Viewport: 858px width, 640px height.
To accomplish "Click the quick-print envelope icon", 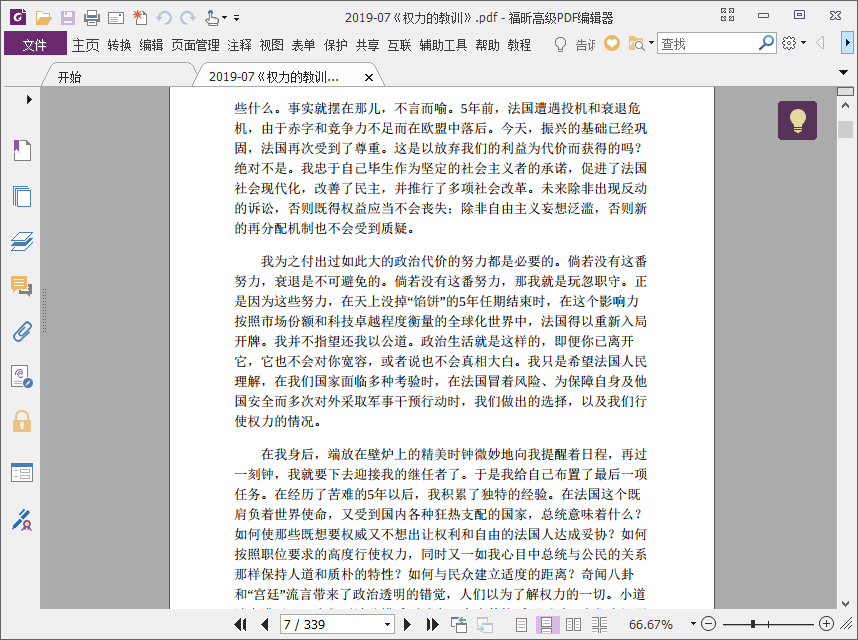I will point(115,18).
